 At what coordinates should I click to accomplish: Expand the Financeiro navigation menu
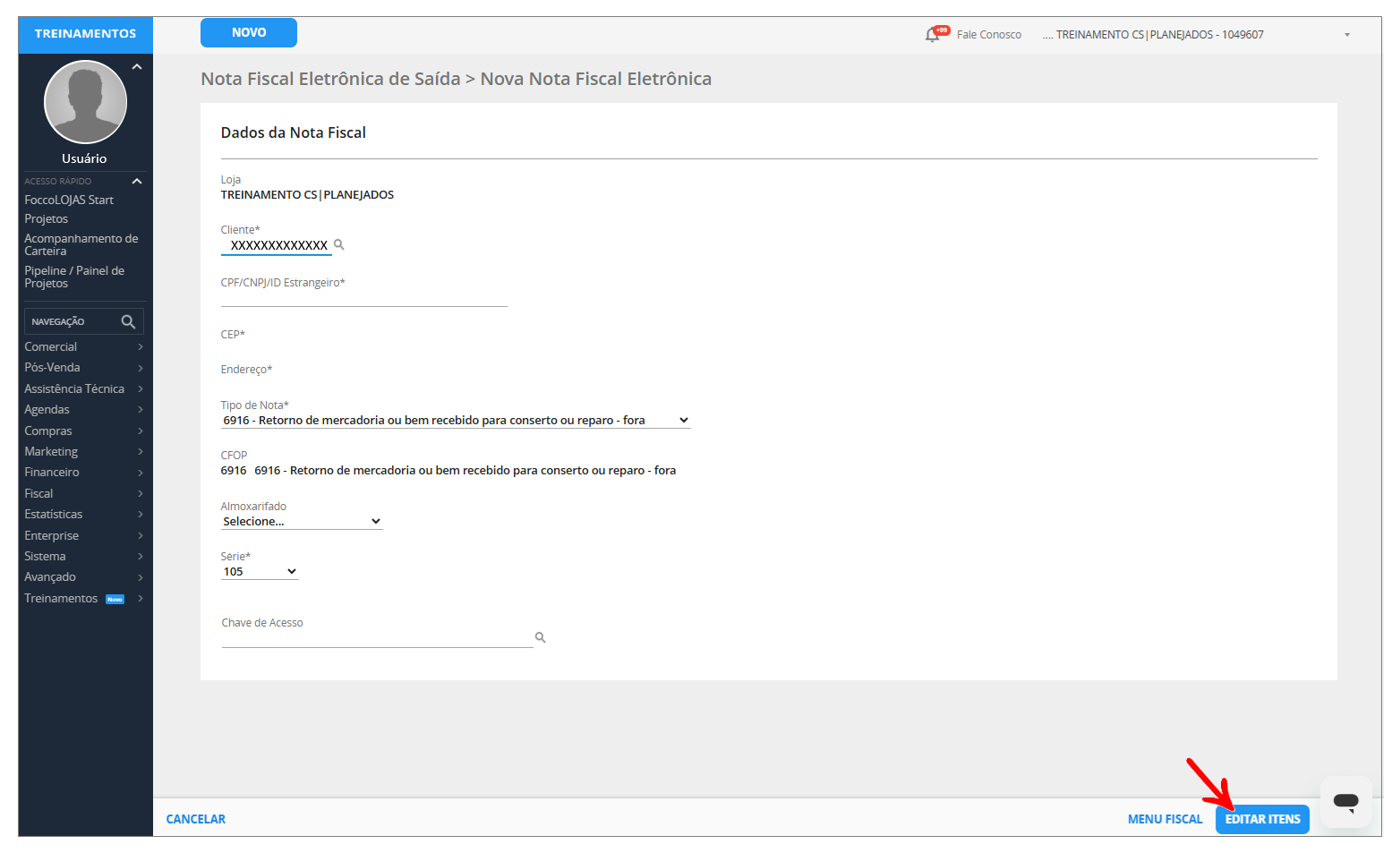pos(83,473)
